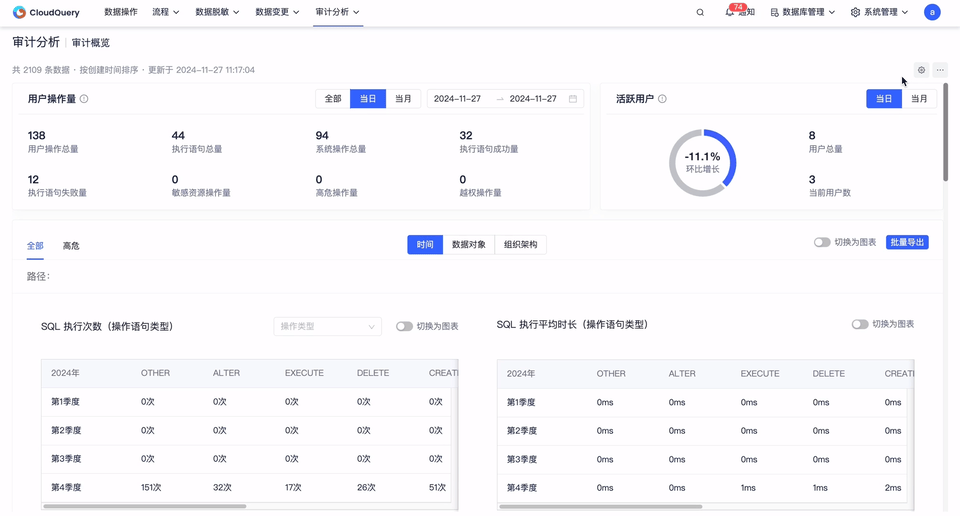Image resolution: width=960 pixels, height=516 pixels.
Task: Open the notifications bell icon
Action: (729, 12)
